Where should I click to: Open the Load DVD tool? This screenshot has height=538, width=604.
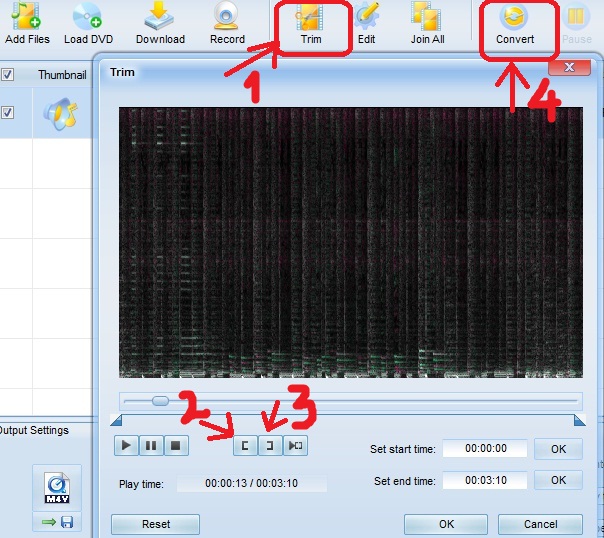tap(88, 22)
